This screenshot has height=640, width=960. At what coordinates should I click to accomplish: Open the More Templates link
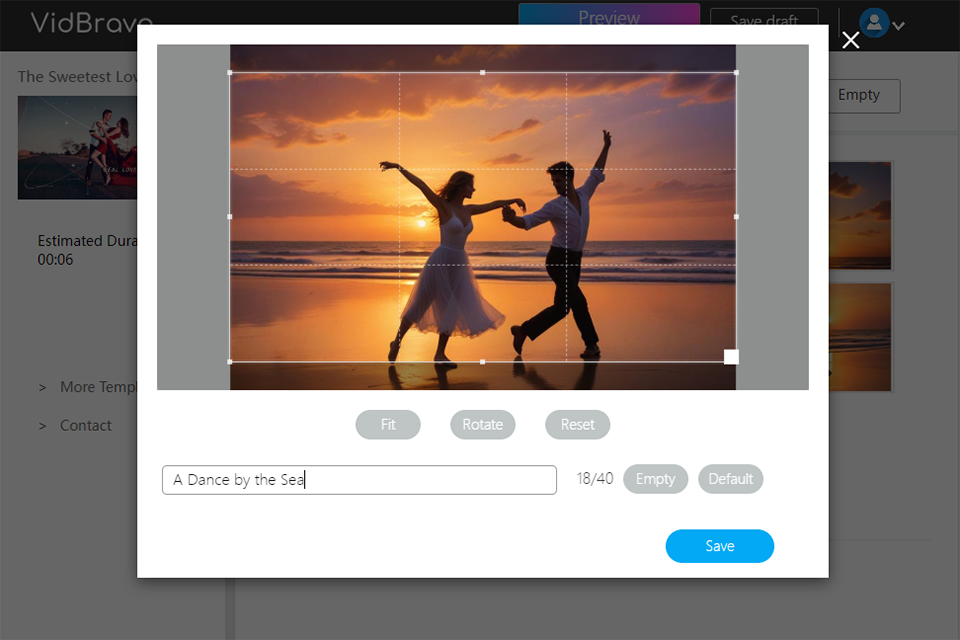(x=98, y=387)
